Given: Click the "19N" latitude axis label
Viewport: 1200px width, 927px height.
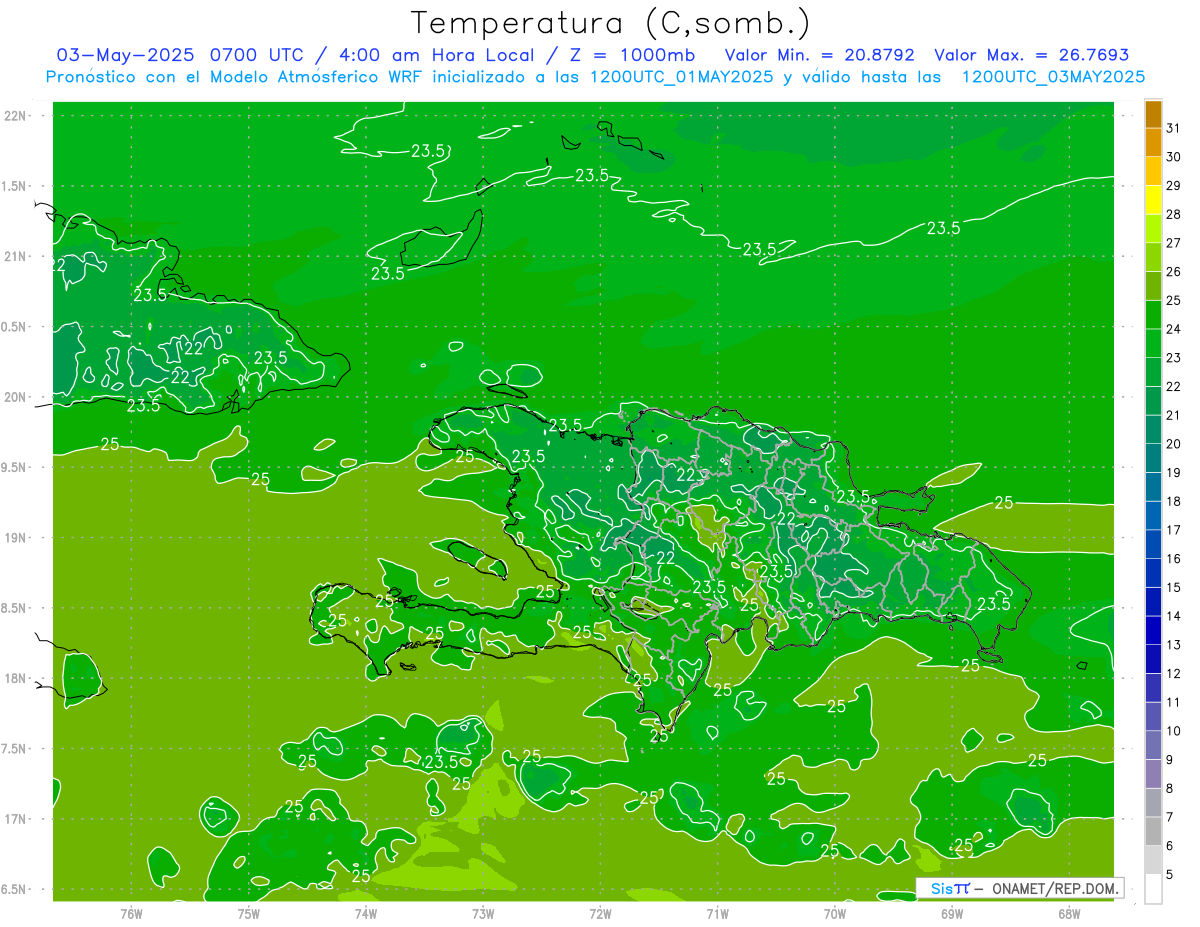Looking at the screenshot, I should (x=16, y=538).
